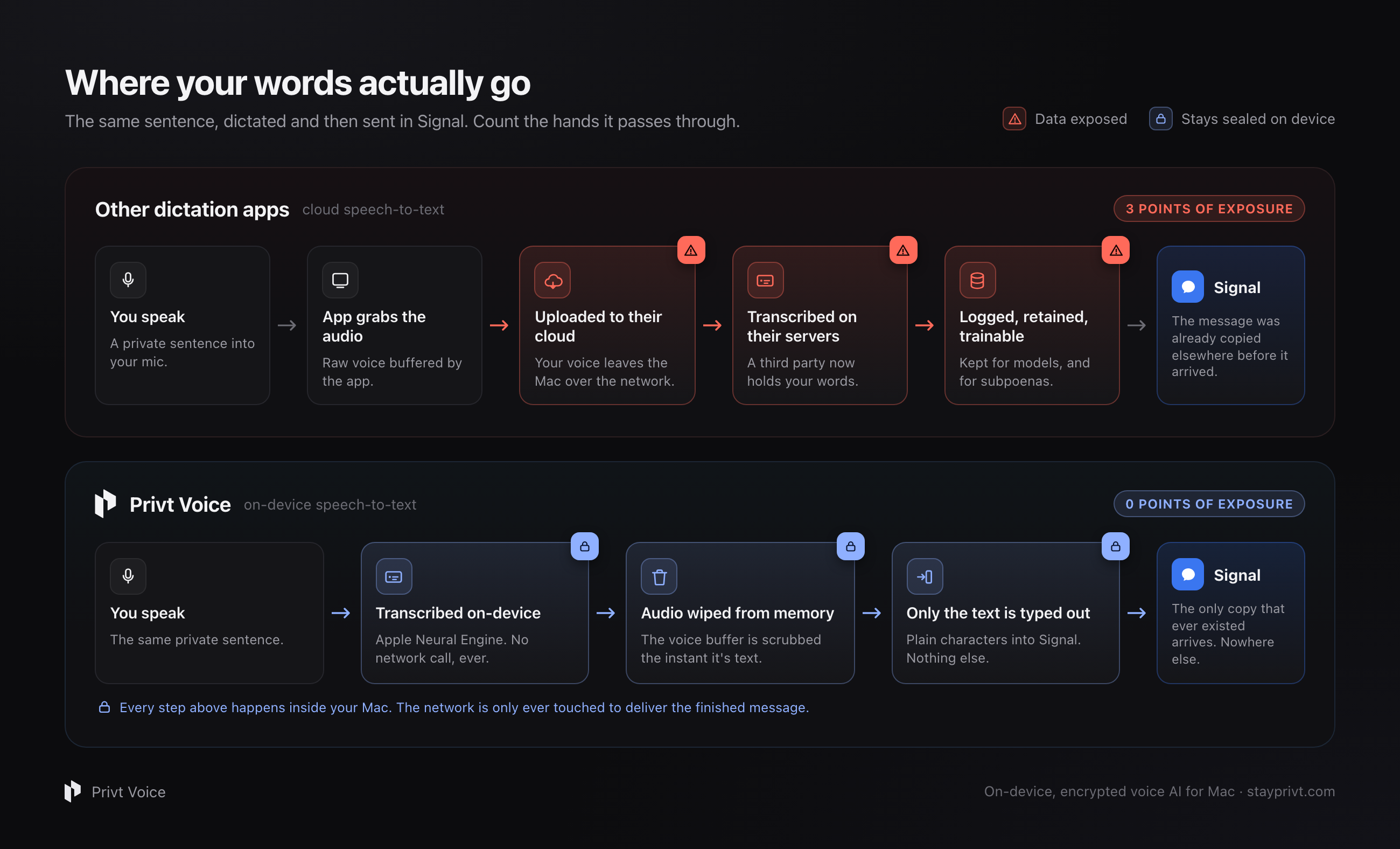This screenshot has height=849, width=1400.
Task: Click the caption icon on Transcribed on-device card
Action: pos(393,576)
